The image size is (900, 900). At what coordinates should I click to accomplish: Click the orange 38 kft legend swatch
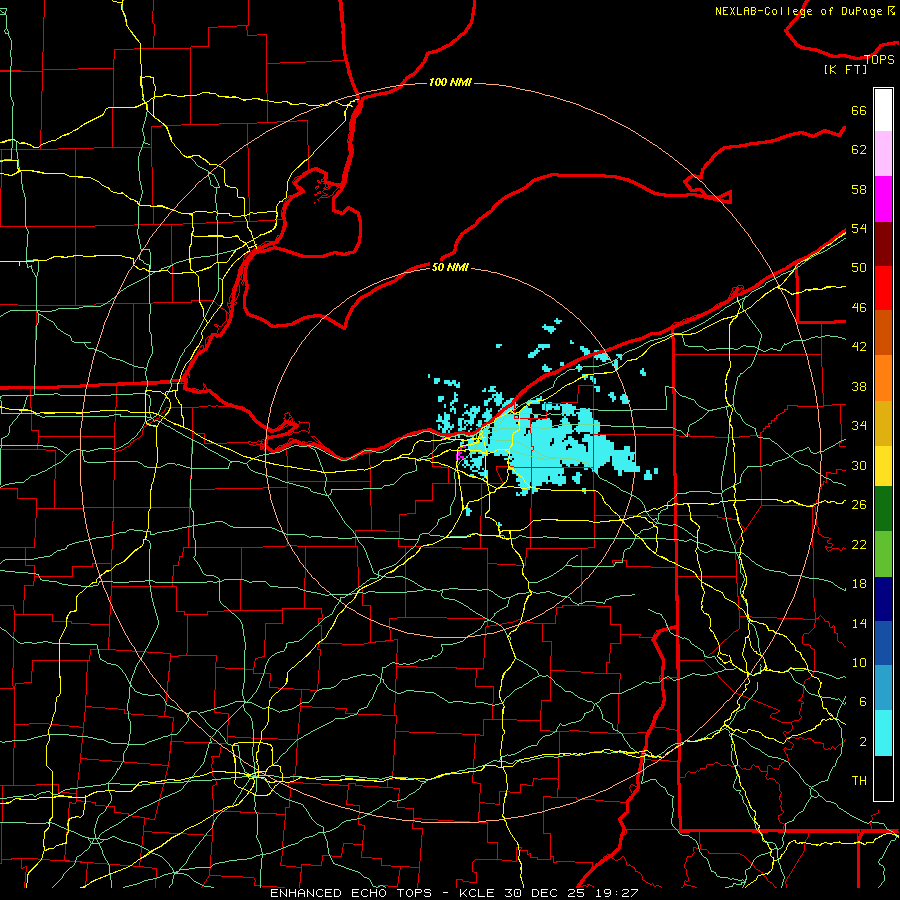(x=883, y=378)
